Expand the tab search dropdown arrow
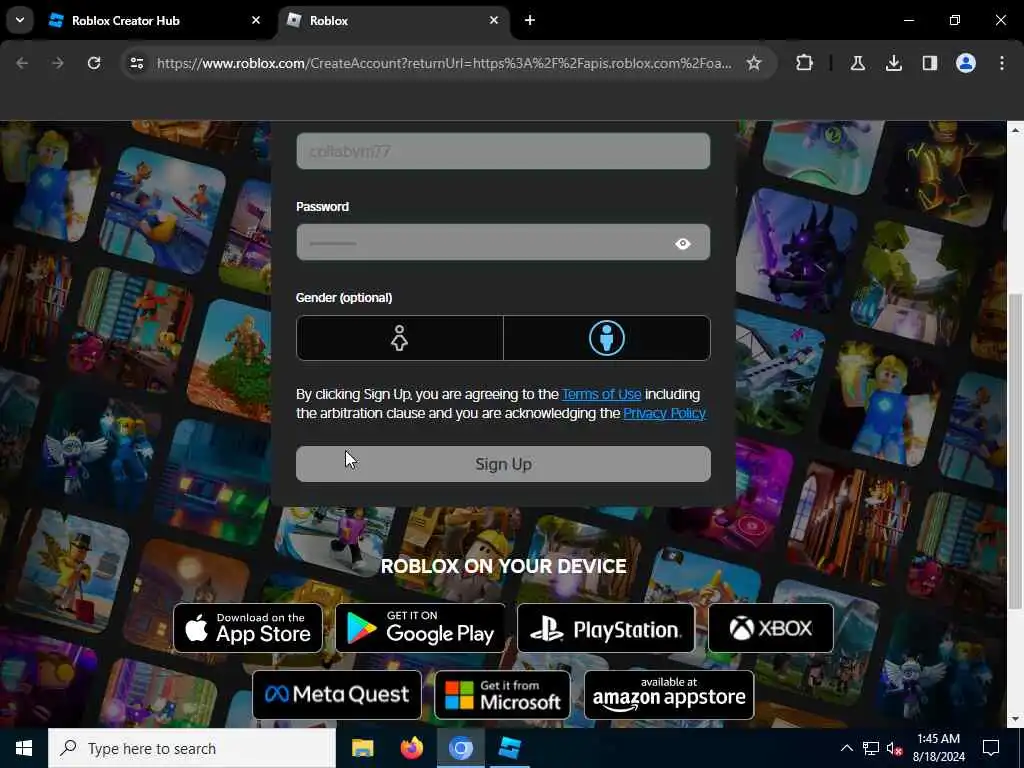Image resolution: width=1024 pixels, height=768 pixels. pos(20,20)
